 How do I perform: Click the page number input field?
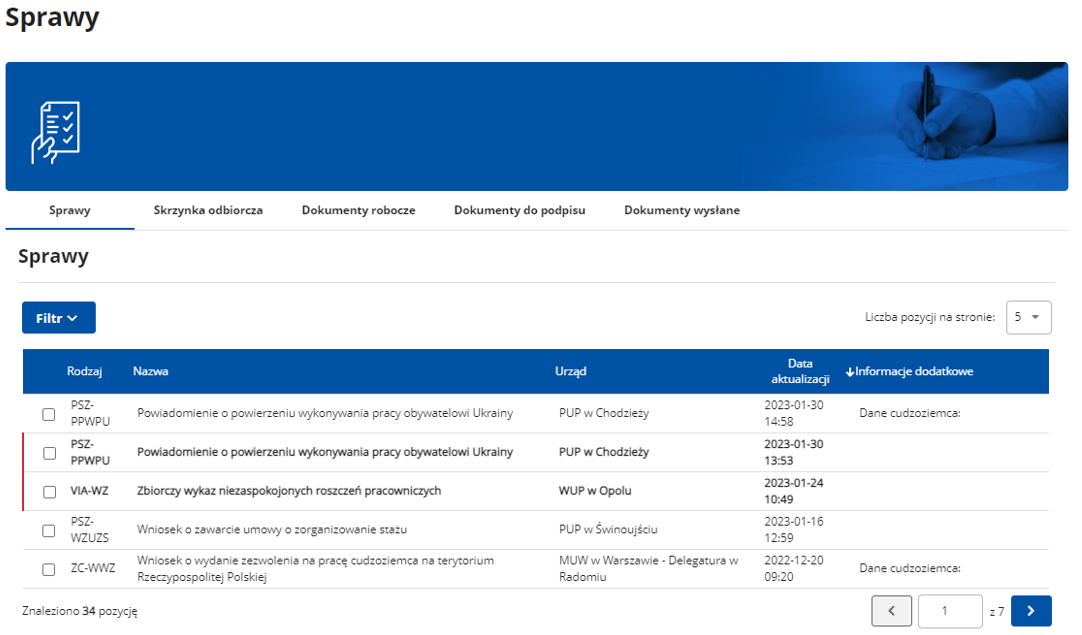click(949, 611)
